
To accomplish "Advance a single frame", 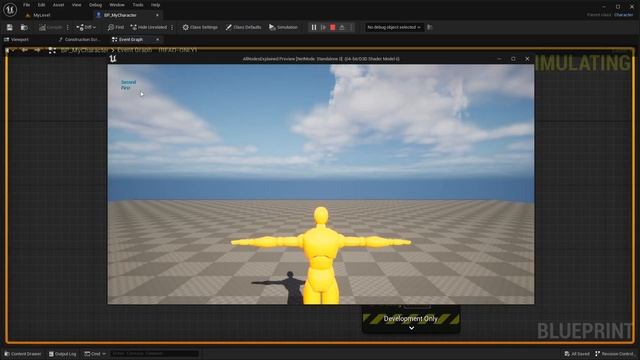I will [x=323, y=27].
